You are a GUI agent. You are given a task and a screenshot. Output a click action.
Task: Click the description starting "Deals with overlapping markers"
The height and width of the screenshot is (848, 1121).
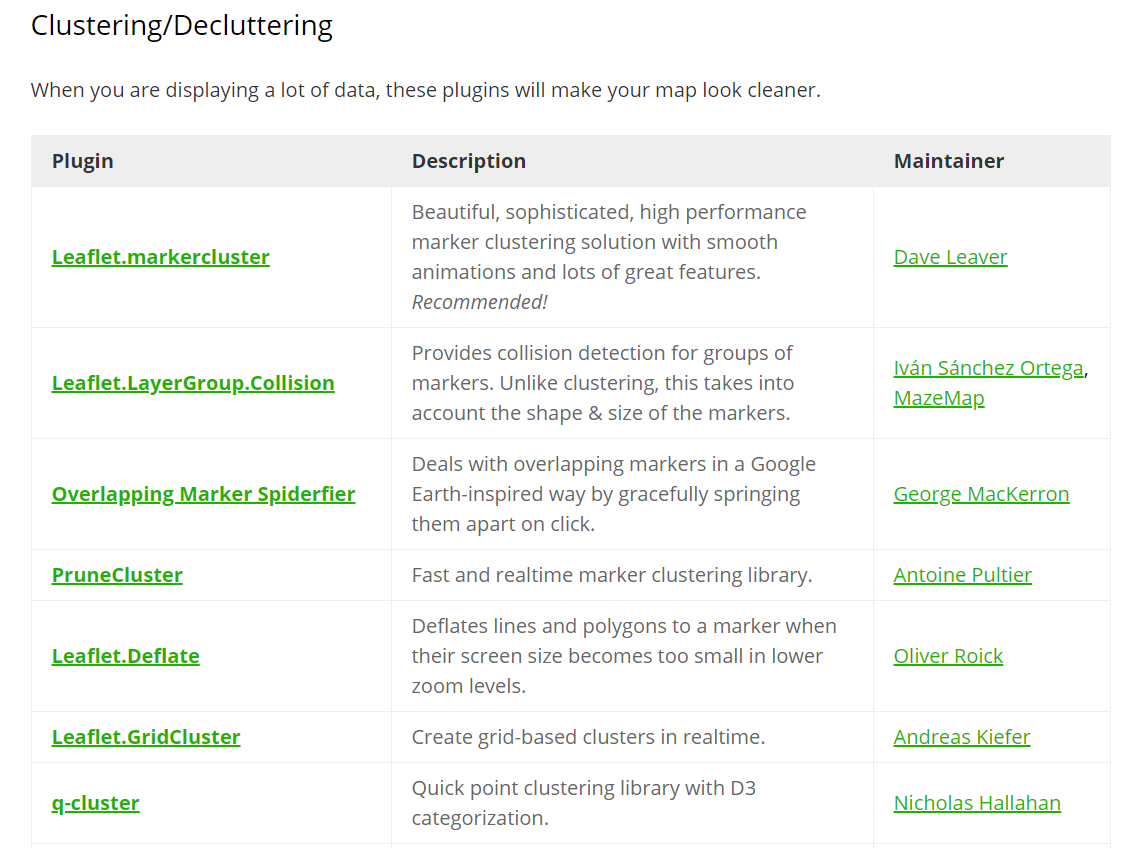(613, 494)
